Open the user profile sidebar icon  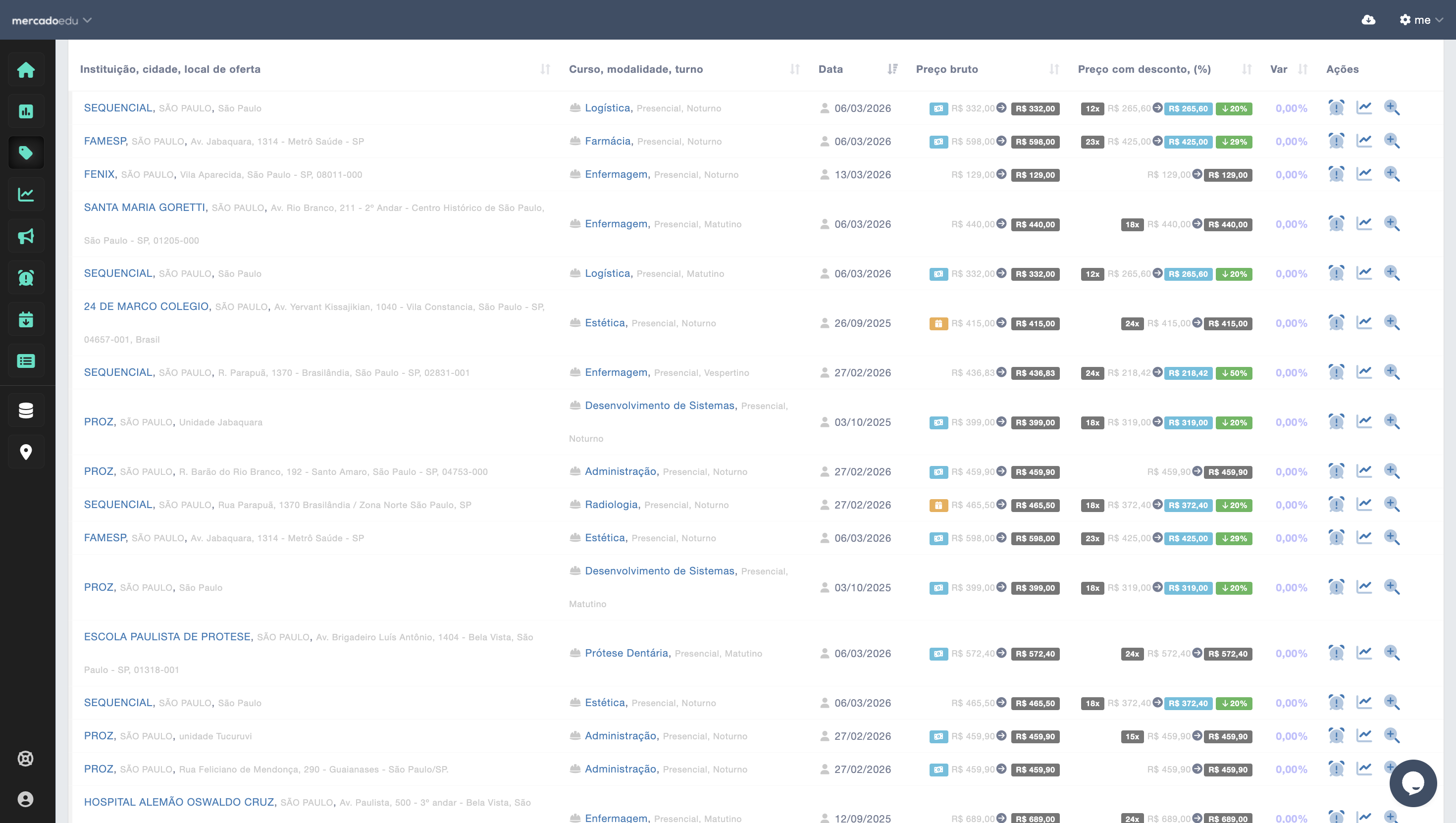pyautogui.click(x=25, y=799)
